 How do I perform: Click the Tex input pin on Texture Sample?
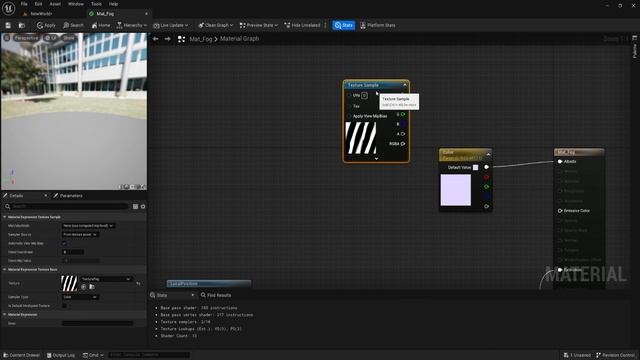pos(349,106)
